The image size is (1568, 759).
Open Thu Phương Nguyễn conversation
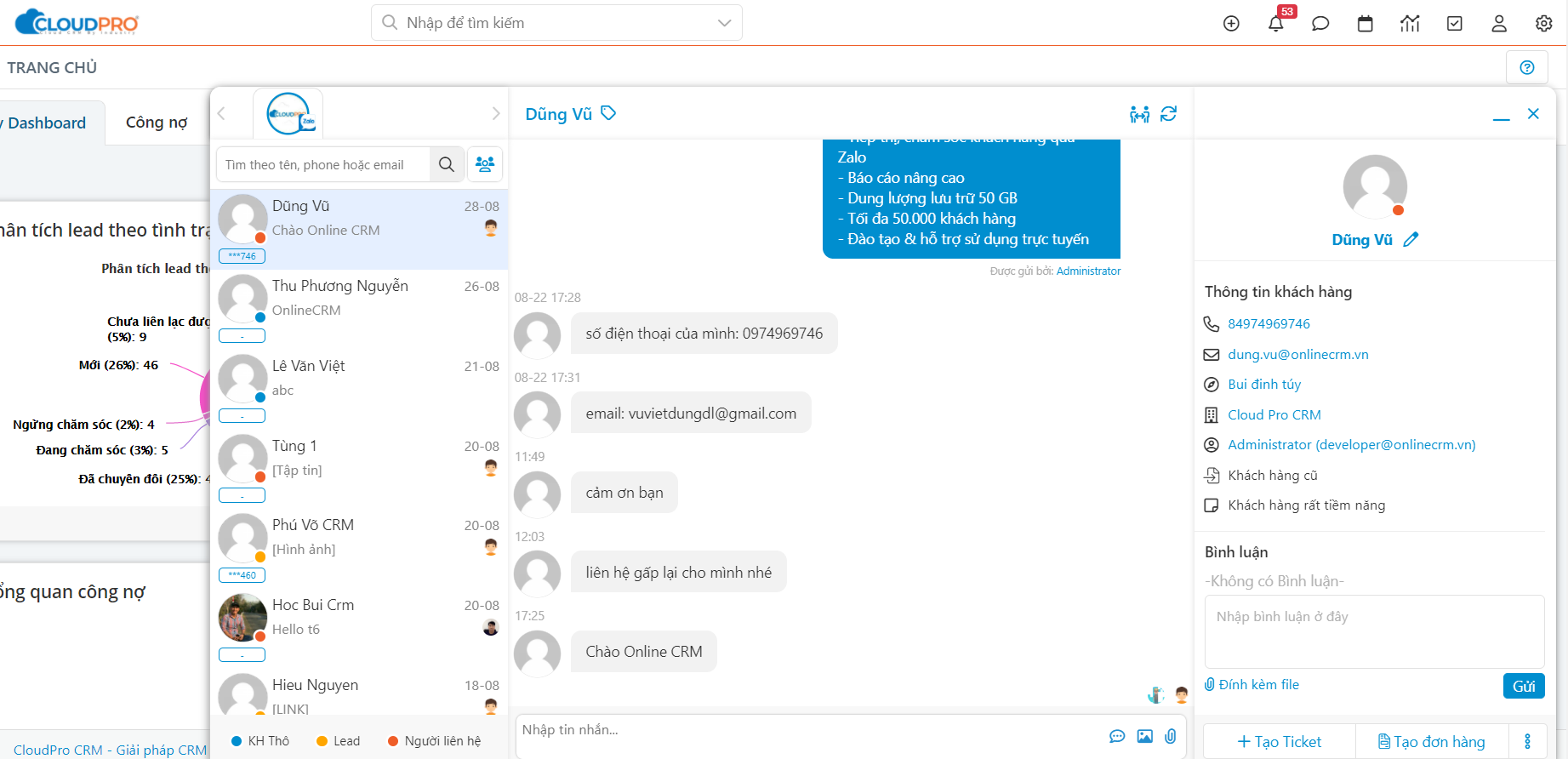pyautogui.click(x=359, y=308)
